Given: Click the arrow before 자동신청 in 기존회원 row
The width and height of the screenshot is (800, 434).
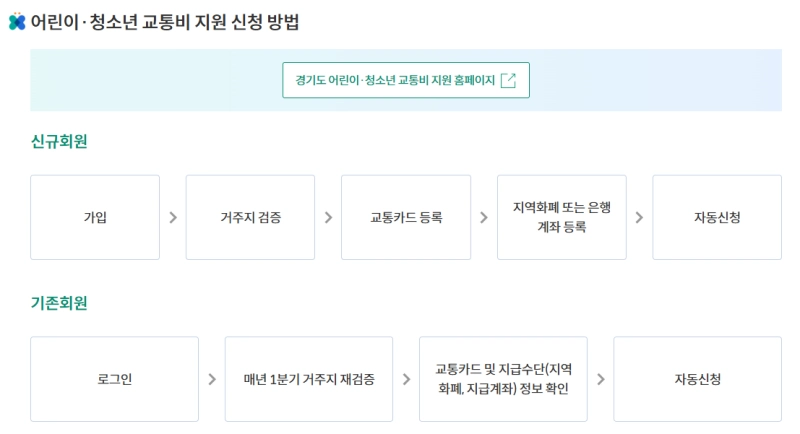Looking at the screenshot, I should tap(600, 379).
